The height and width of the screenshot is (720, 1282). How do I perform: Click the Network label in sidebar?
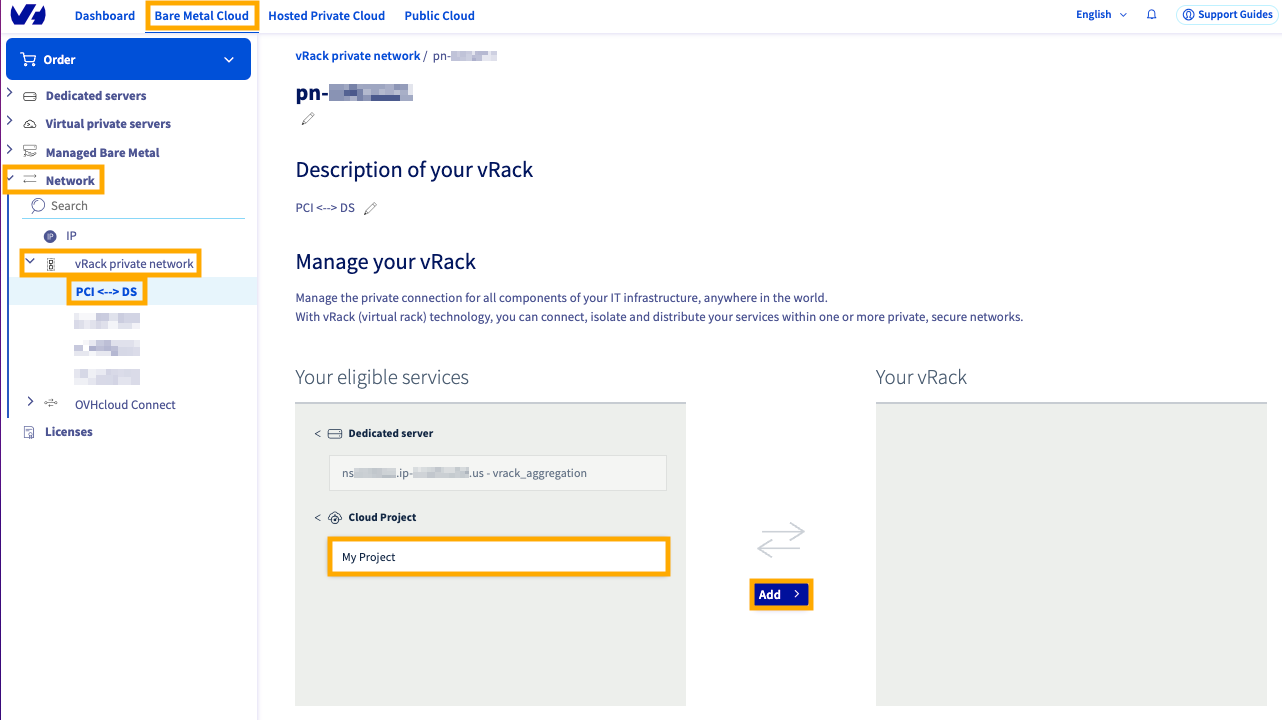click(x=70, y=181)
